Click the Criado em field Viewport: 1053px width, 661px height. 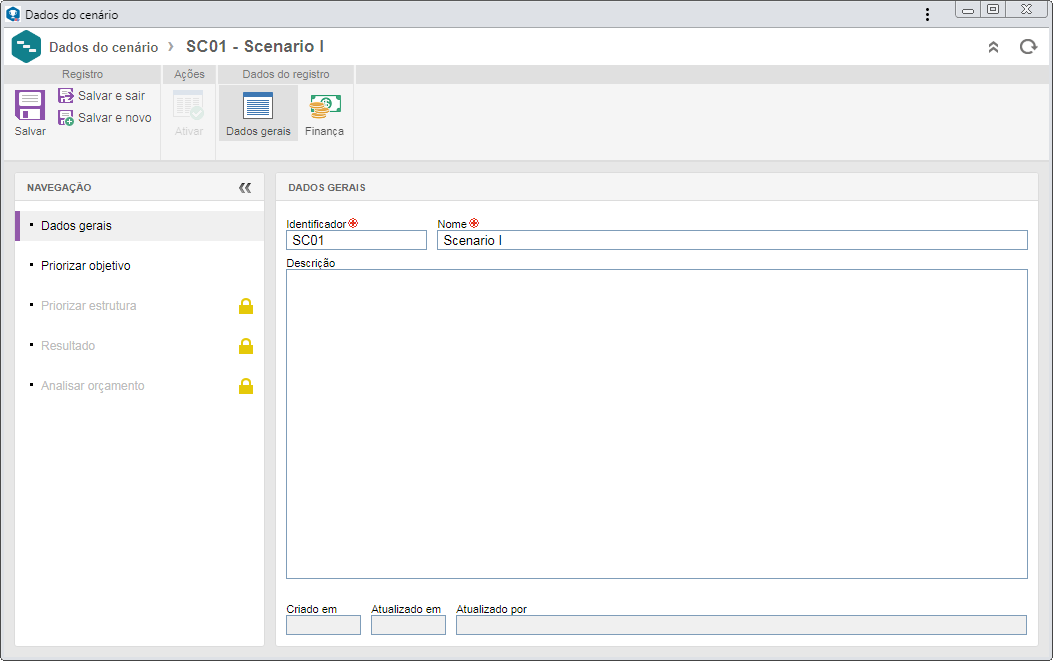tap(324, 625)
